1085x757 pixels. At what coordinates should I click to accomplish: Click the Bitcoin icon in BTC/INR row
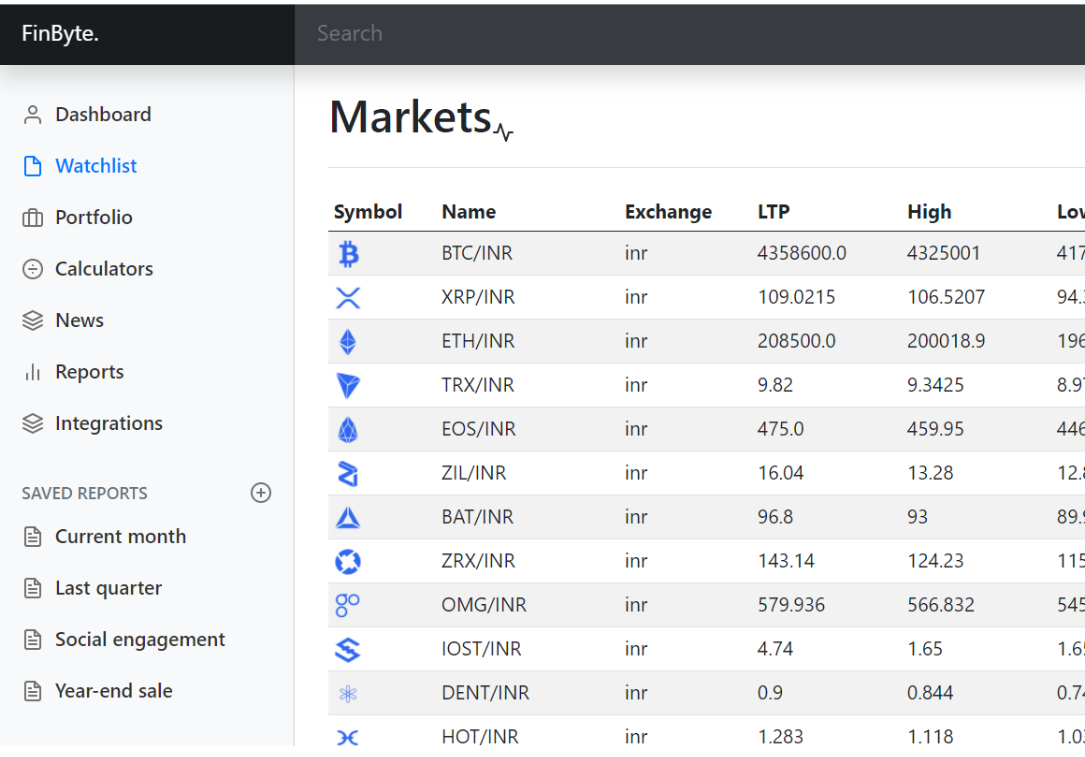point(348,255)
